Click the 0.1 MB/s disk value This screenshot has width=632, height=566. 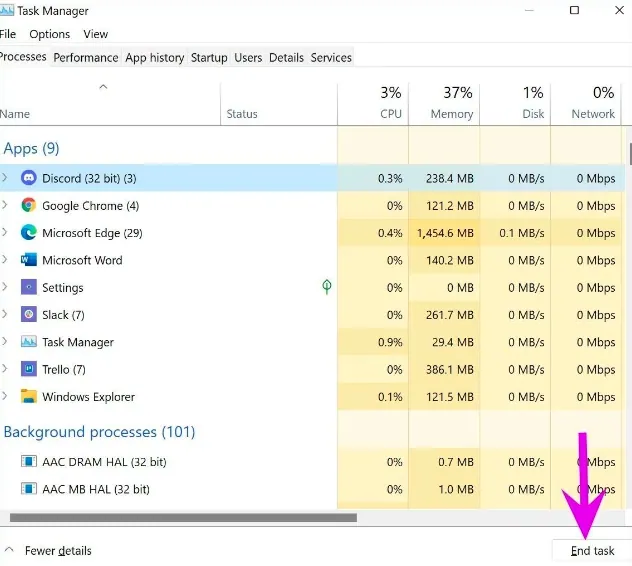[x=522, y=233]
